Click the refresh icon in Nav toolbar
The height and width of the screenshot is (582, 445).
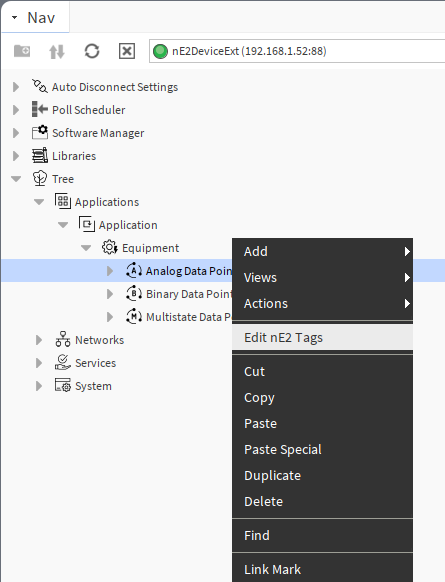point(92,51)
